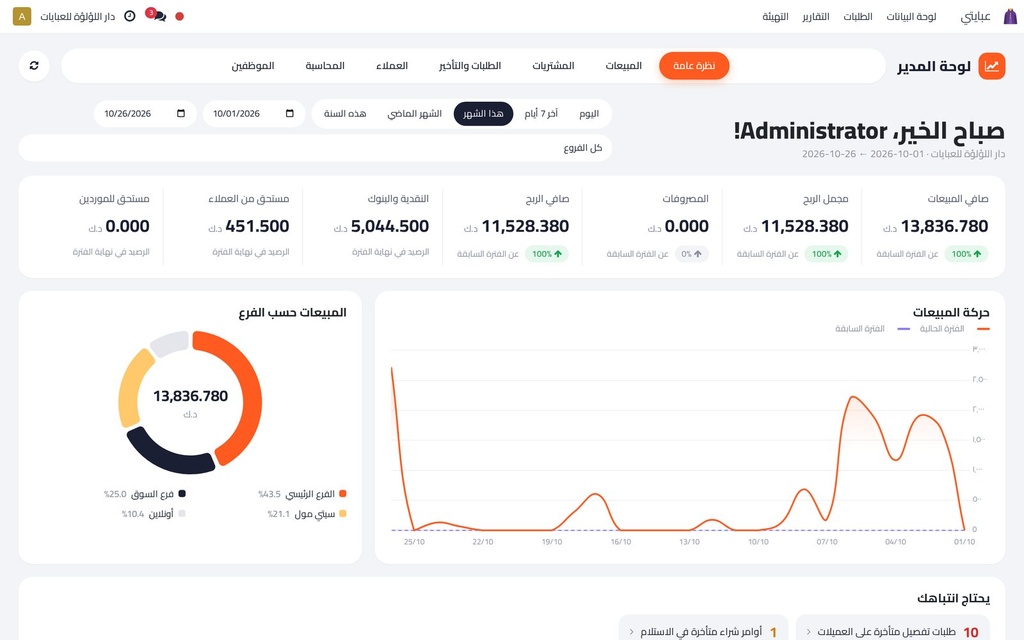Click أونلاين gray legend swatch
Viewport: 1024px width, 640px height.
click(x=182, y=514)
